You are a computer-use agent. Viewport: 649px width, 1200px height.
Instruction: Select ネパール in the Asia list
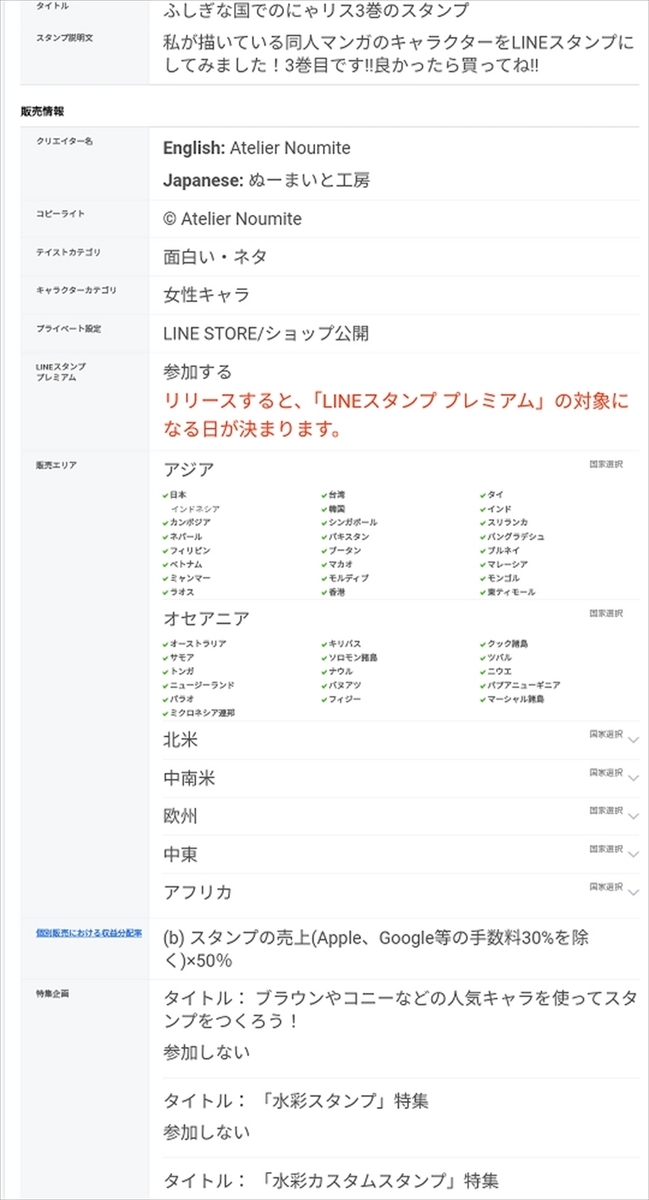pos(183,537)
